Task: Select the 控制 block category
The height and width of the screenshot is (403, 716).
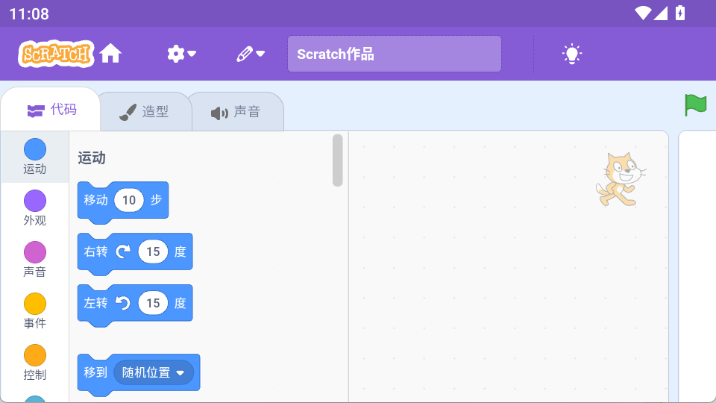Action: click(x=35, y=362)
